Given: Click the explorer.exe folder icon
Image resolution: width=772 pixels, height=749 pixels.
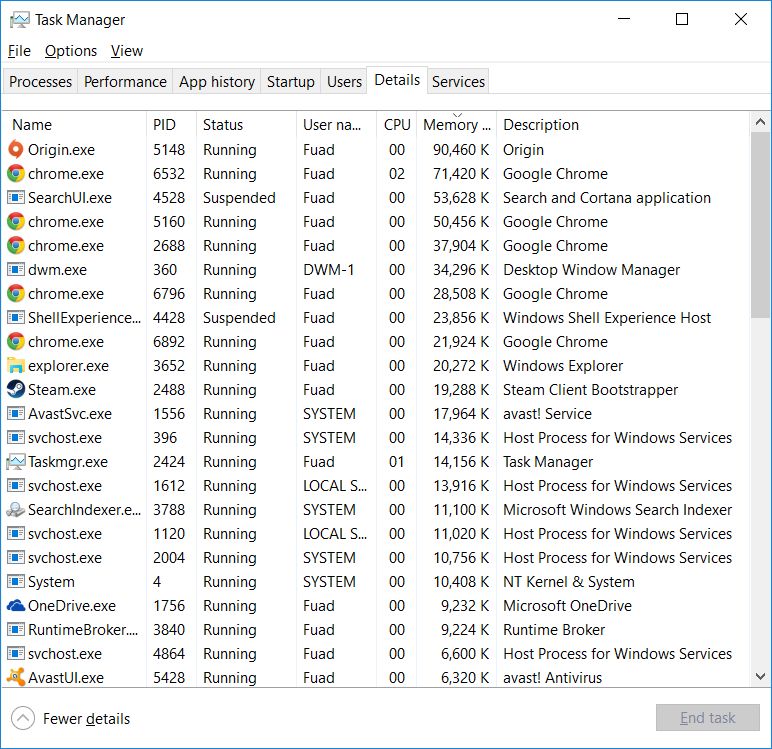Looking at the screenshot, I should [16, 366].
